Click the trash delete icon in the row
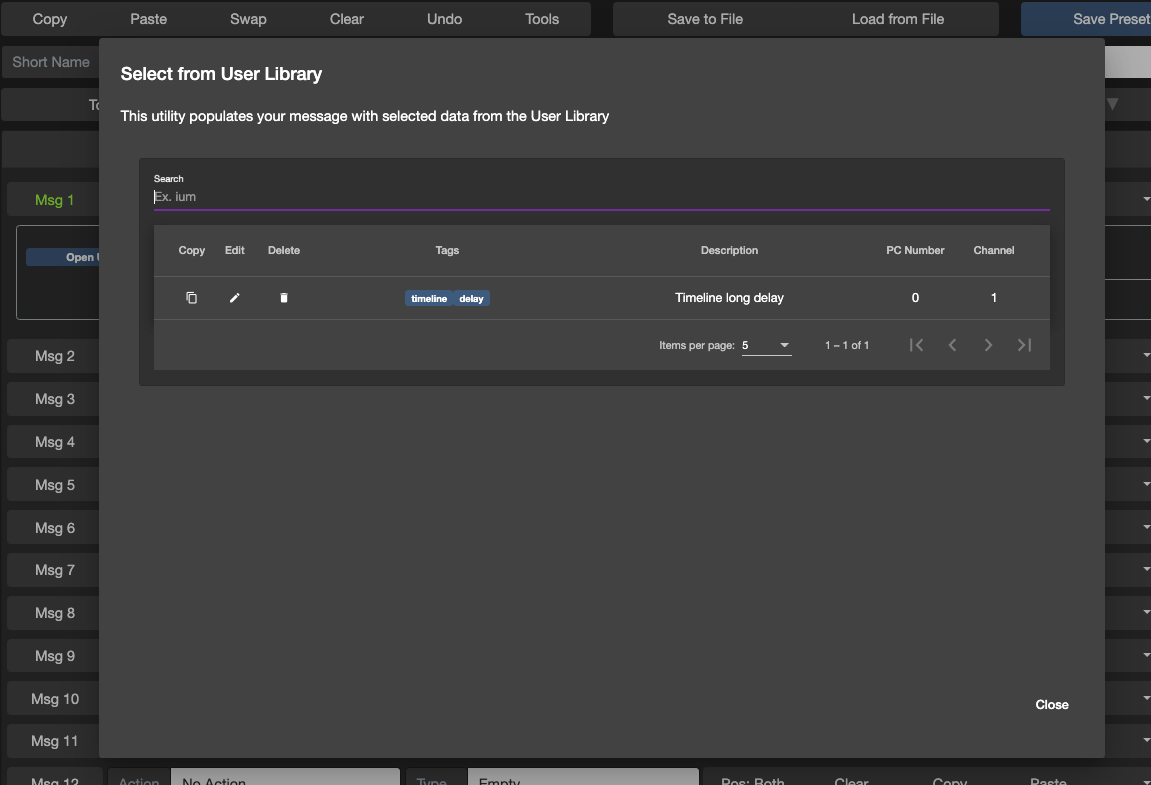 (284, 298)
